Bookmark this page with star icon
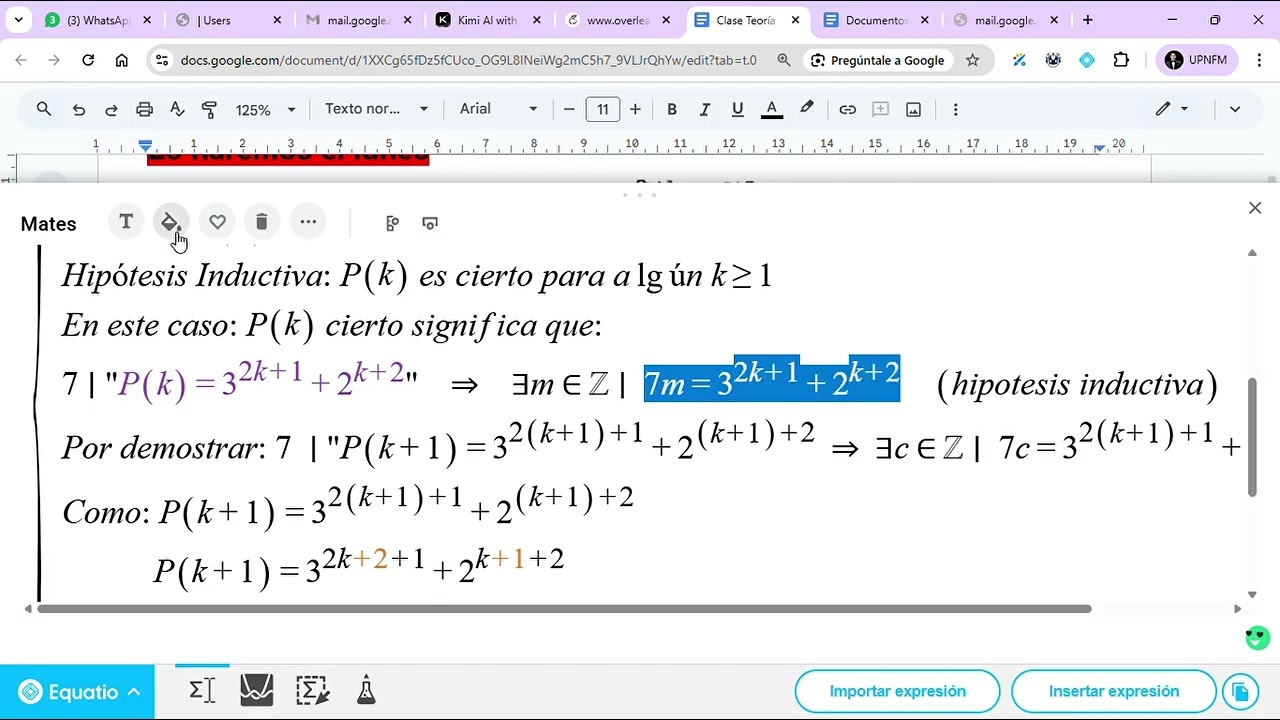1280x720 pixels. click(972, 60)
